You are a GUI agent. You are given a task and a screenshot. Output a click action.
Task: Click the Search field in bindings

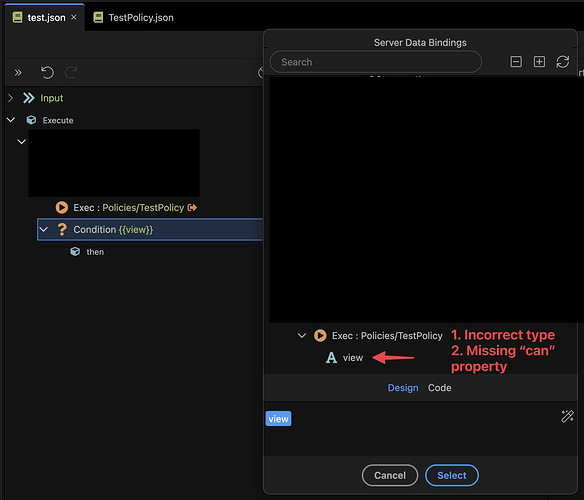(x=375, y=62)
